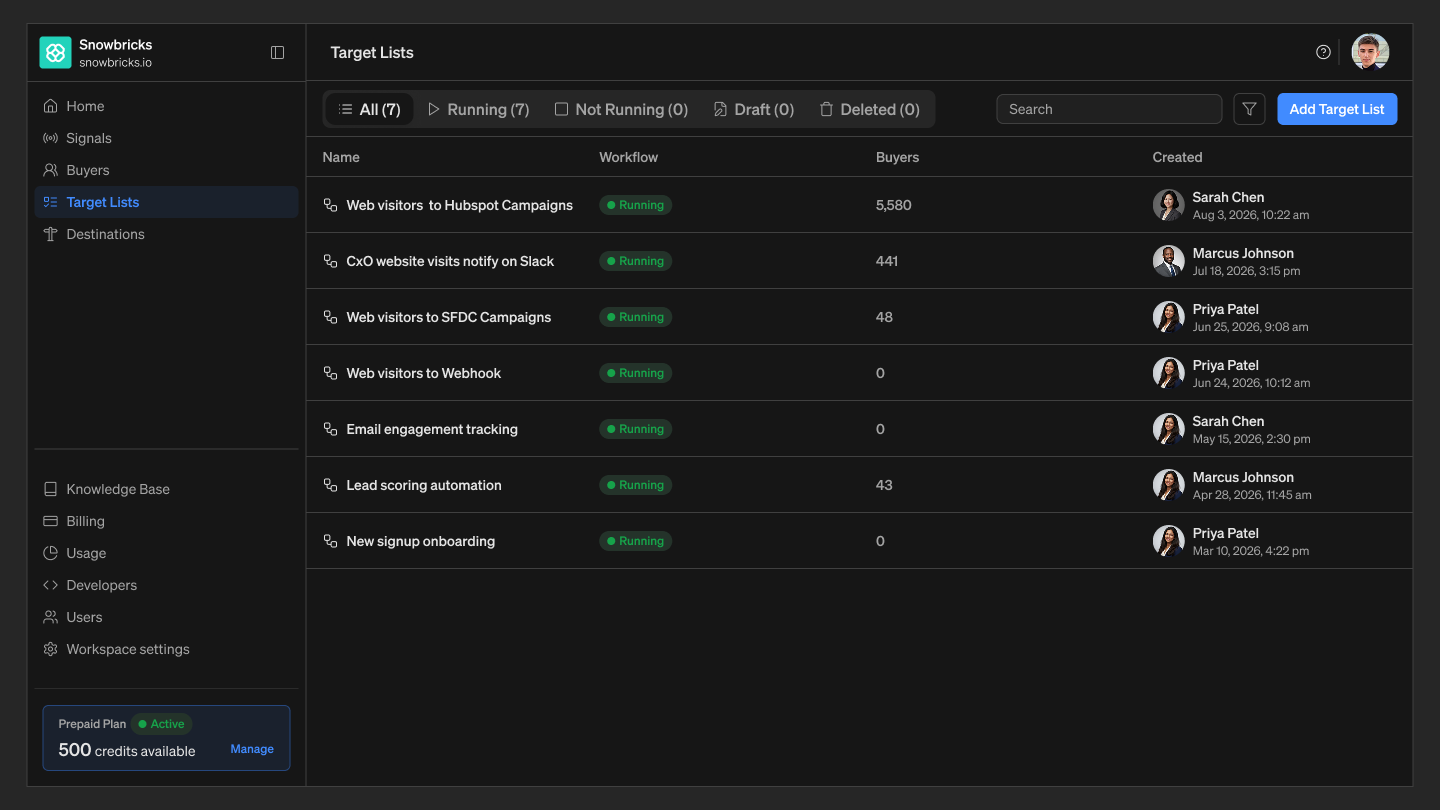Screen dimensions: 1440x810
Task: Open Signals in the sidebar
Action: pos(166,138)
